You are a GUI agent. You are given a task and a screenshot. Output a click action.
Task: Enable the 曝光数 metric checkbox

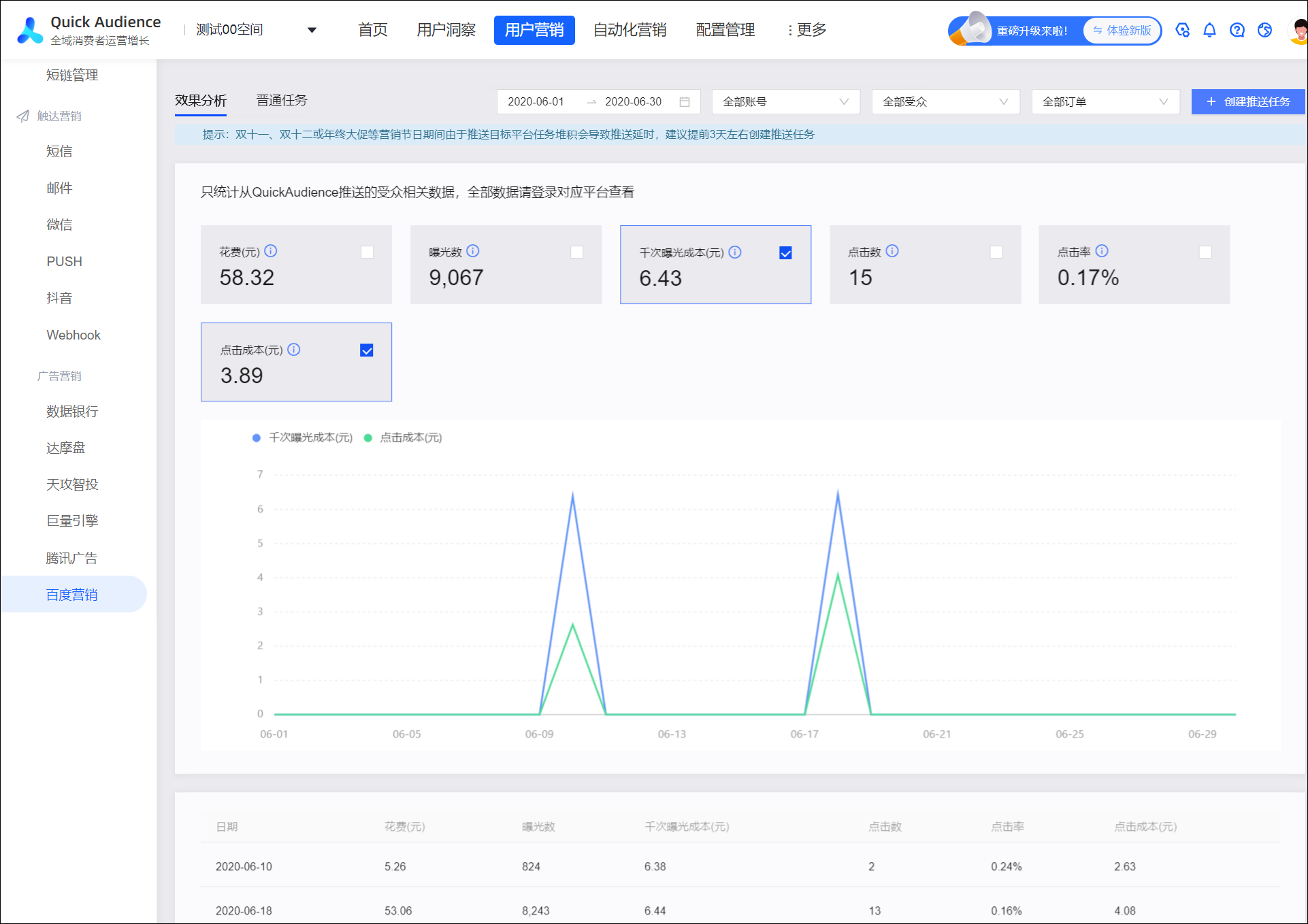coord(577,252)
